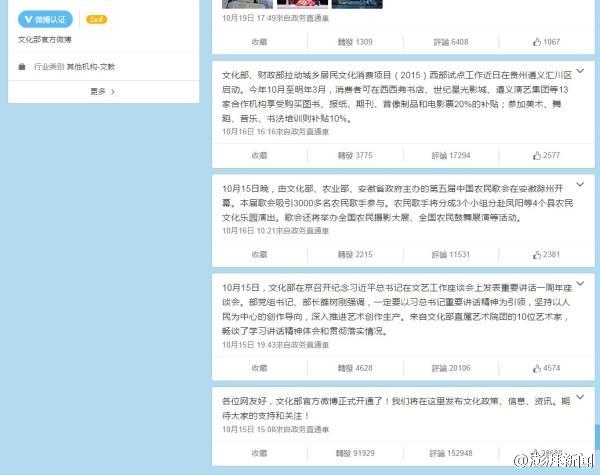Open 转发 3775 repost panel

click(x=354, y=155)
